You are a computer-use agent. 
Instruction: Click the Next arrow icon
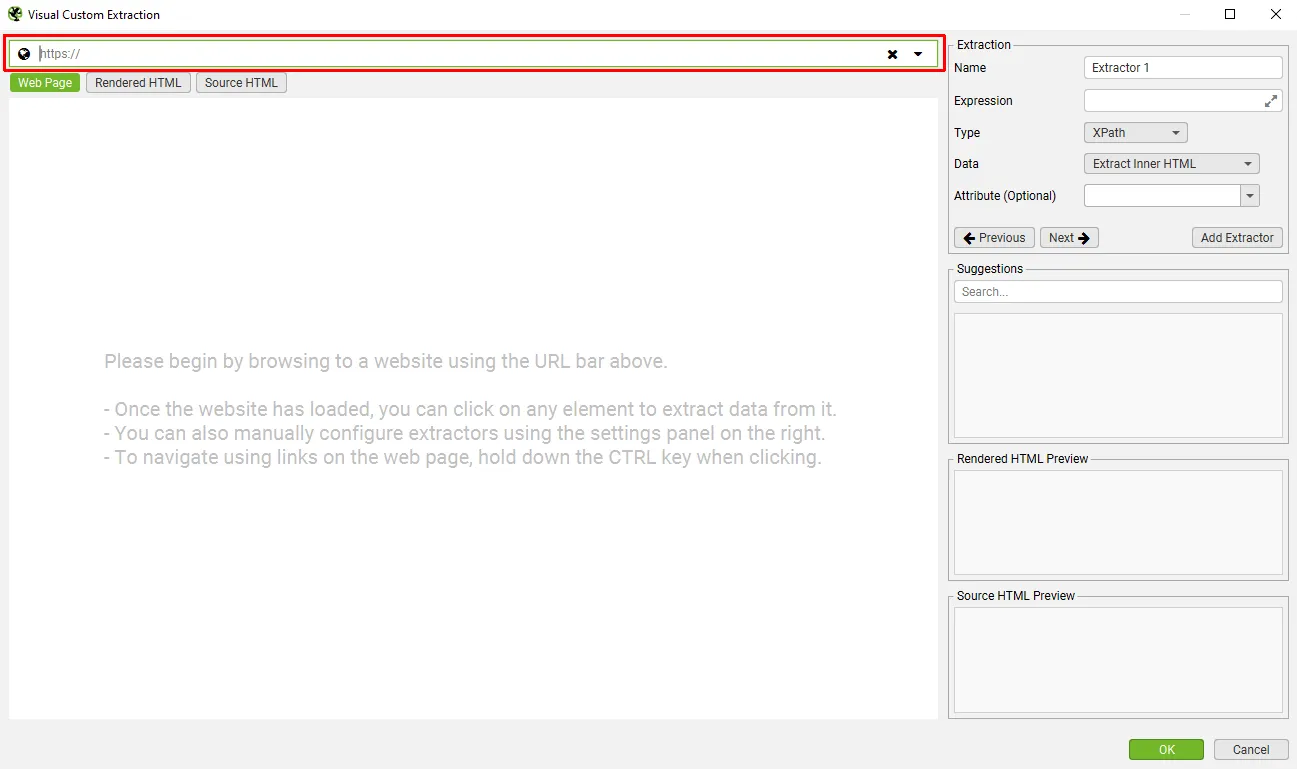click(1086, 237)
